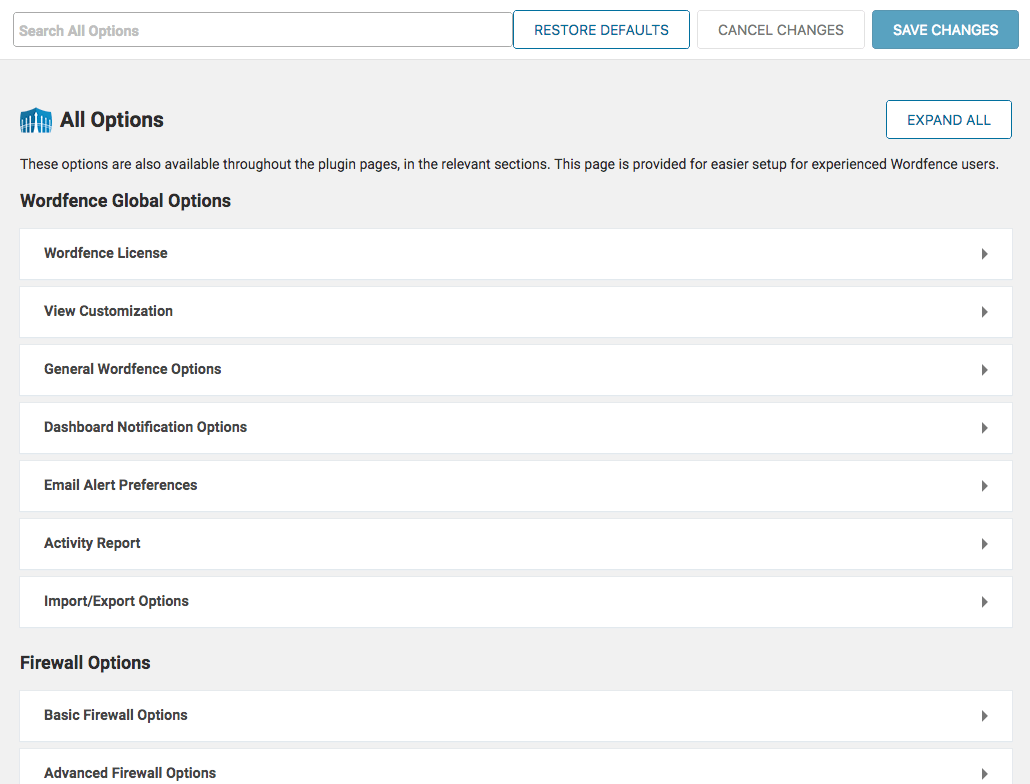The height and width of the screenshot is (784, 1030).
Task: Click the triangle icon on Activity Report row
Action: click(984, 544)
